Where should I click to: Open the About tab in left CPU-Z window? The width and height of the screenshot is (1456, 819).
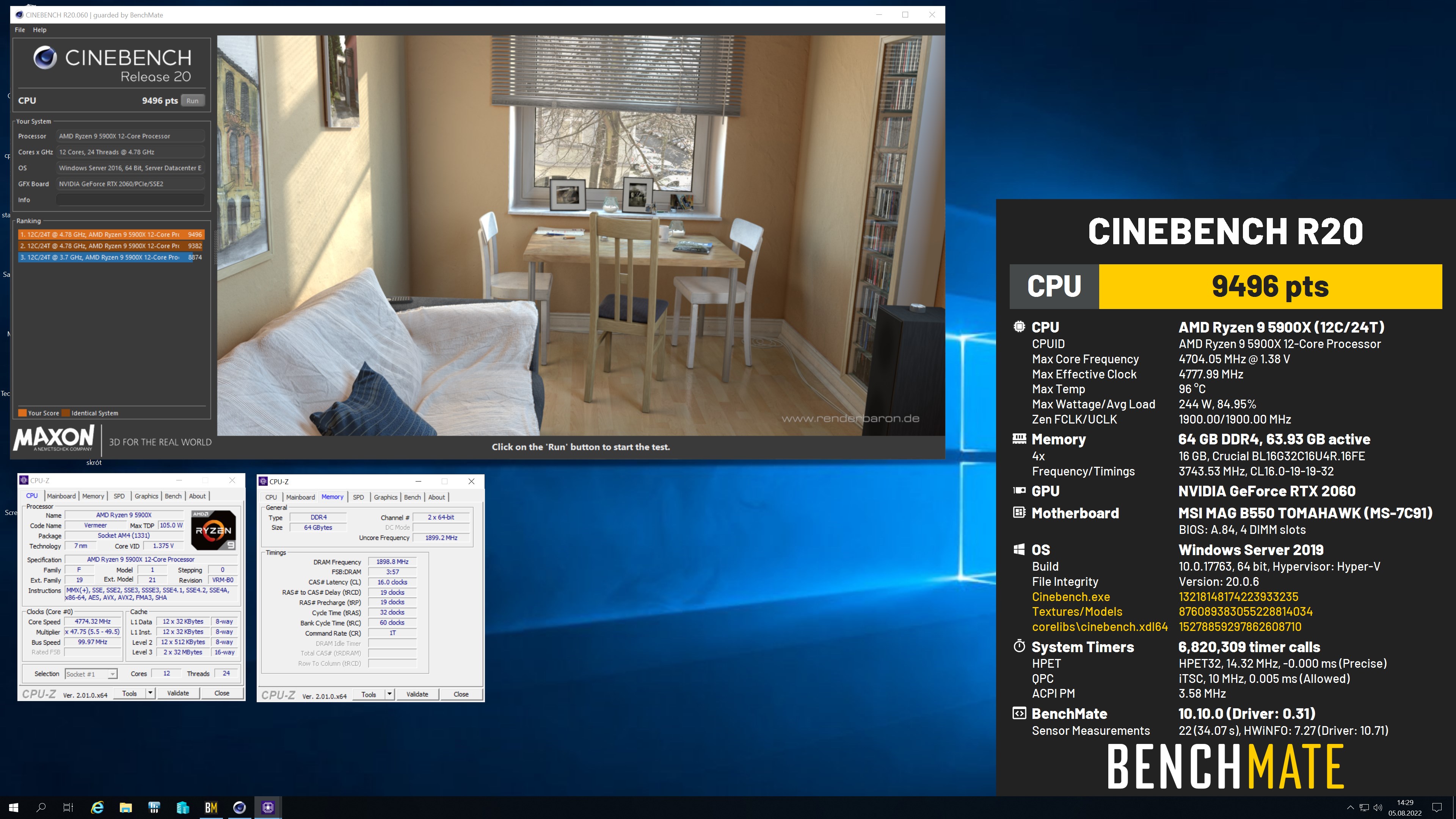coord(197,496)
